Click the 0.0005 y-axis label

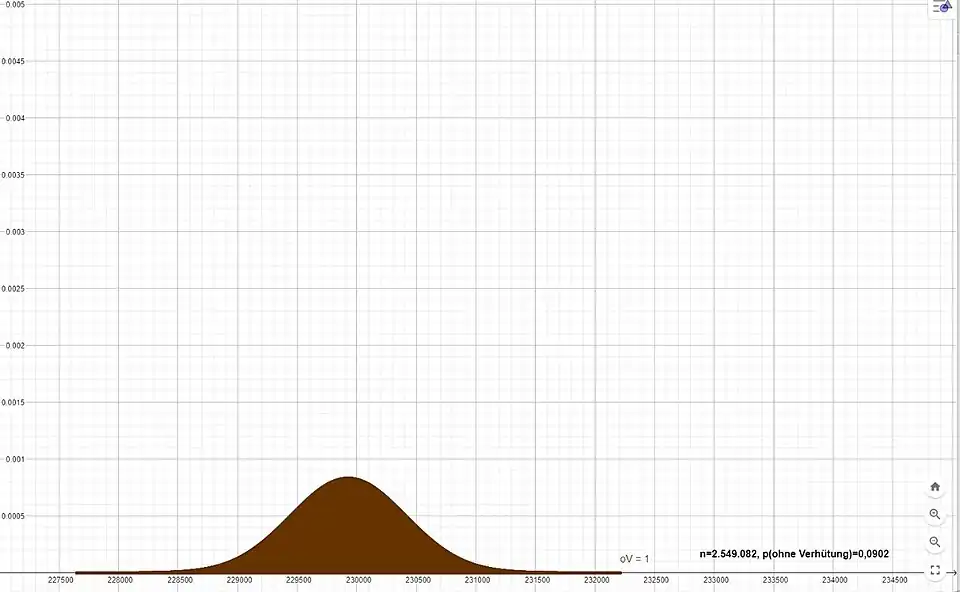click(x=14, y=517)
